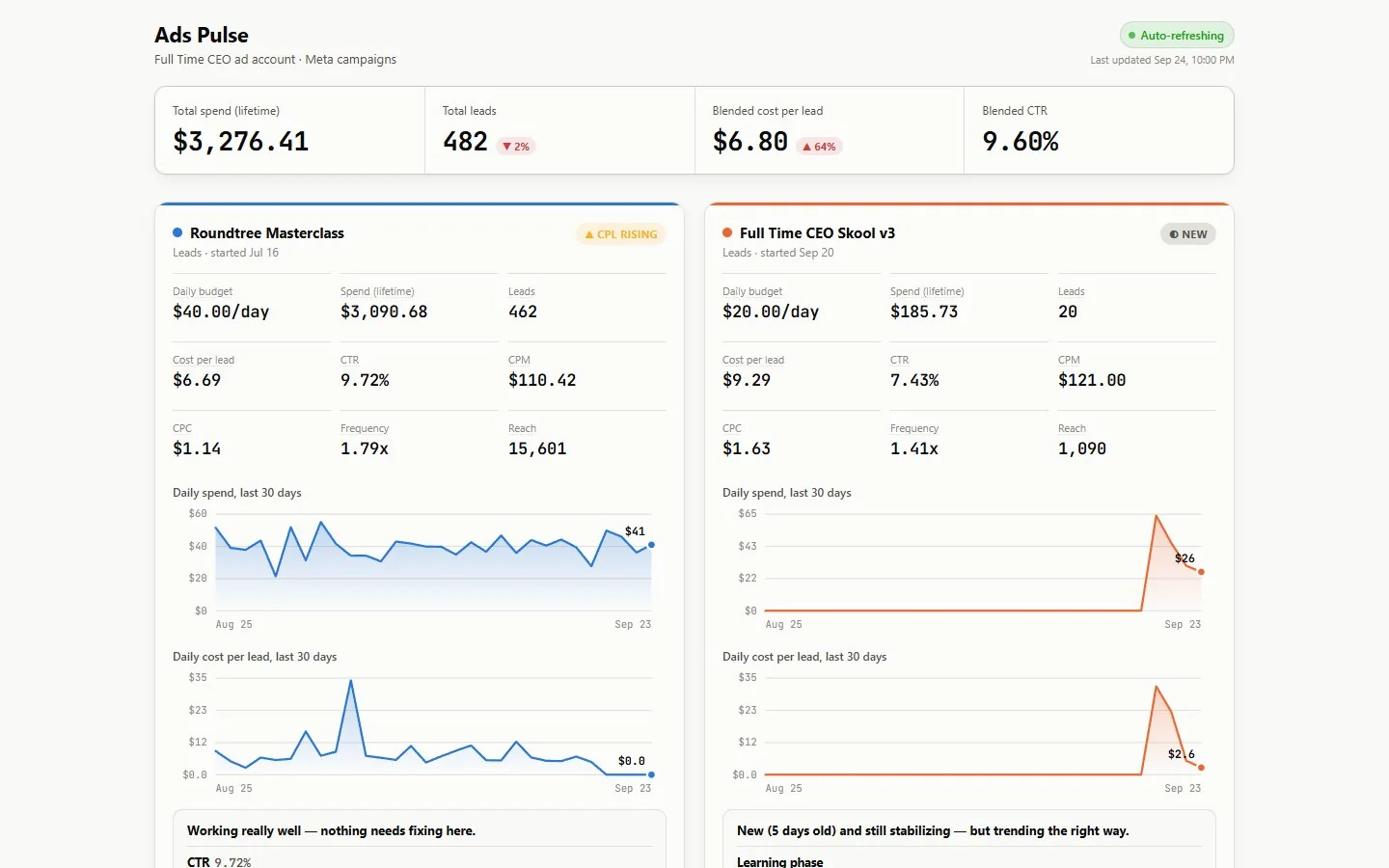Click "Working really well — nothing needs fixing here." note

(x=331, y=830)
